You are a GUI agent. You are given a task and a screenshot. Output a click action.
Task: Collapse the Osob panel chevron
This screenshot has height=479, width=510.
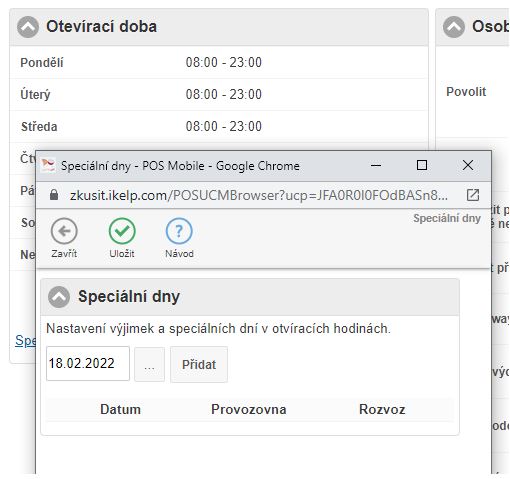[454, 27]
